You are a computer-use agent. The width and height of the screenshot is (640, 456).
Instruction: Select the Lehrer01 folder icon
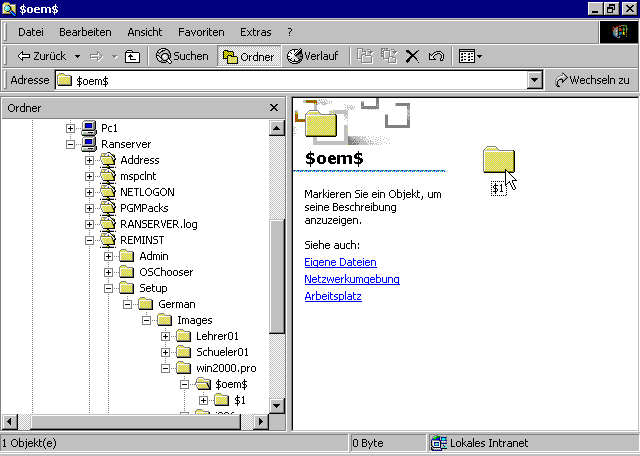(184, 336)
